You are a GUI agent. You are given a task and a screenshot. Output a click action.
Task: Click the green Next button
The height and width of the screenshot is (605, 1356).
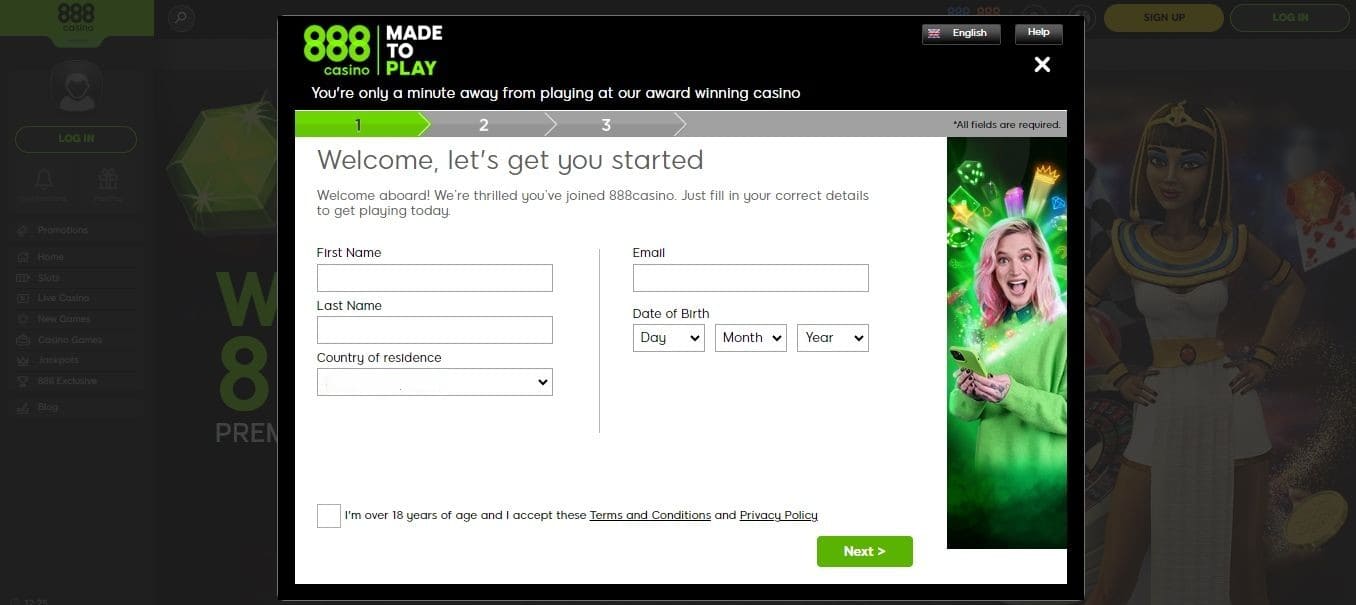click(864, 552)
